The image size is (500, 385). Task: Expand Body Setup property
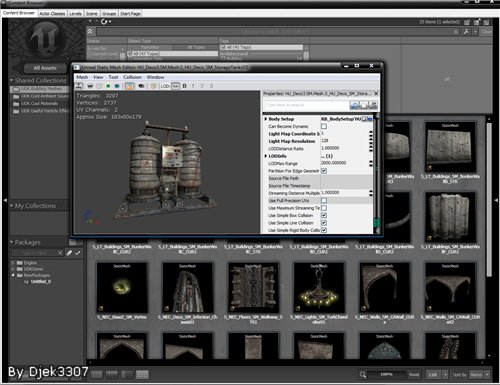(x=266, y=119)
